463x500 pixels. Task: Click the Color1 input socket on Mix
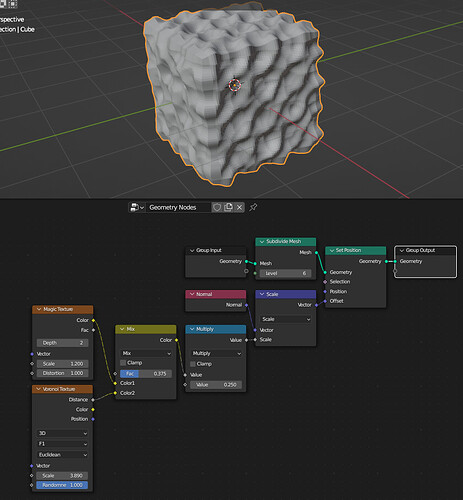(115, 383)
